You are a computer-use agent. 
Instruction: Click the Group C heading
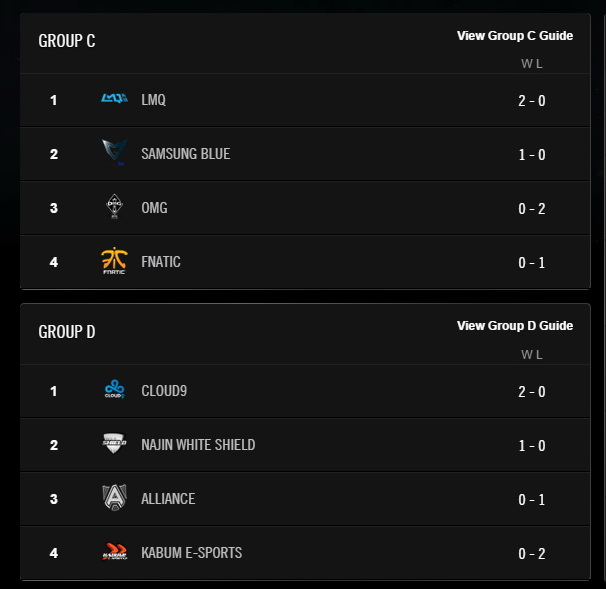(67, 41)
